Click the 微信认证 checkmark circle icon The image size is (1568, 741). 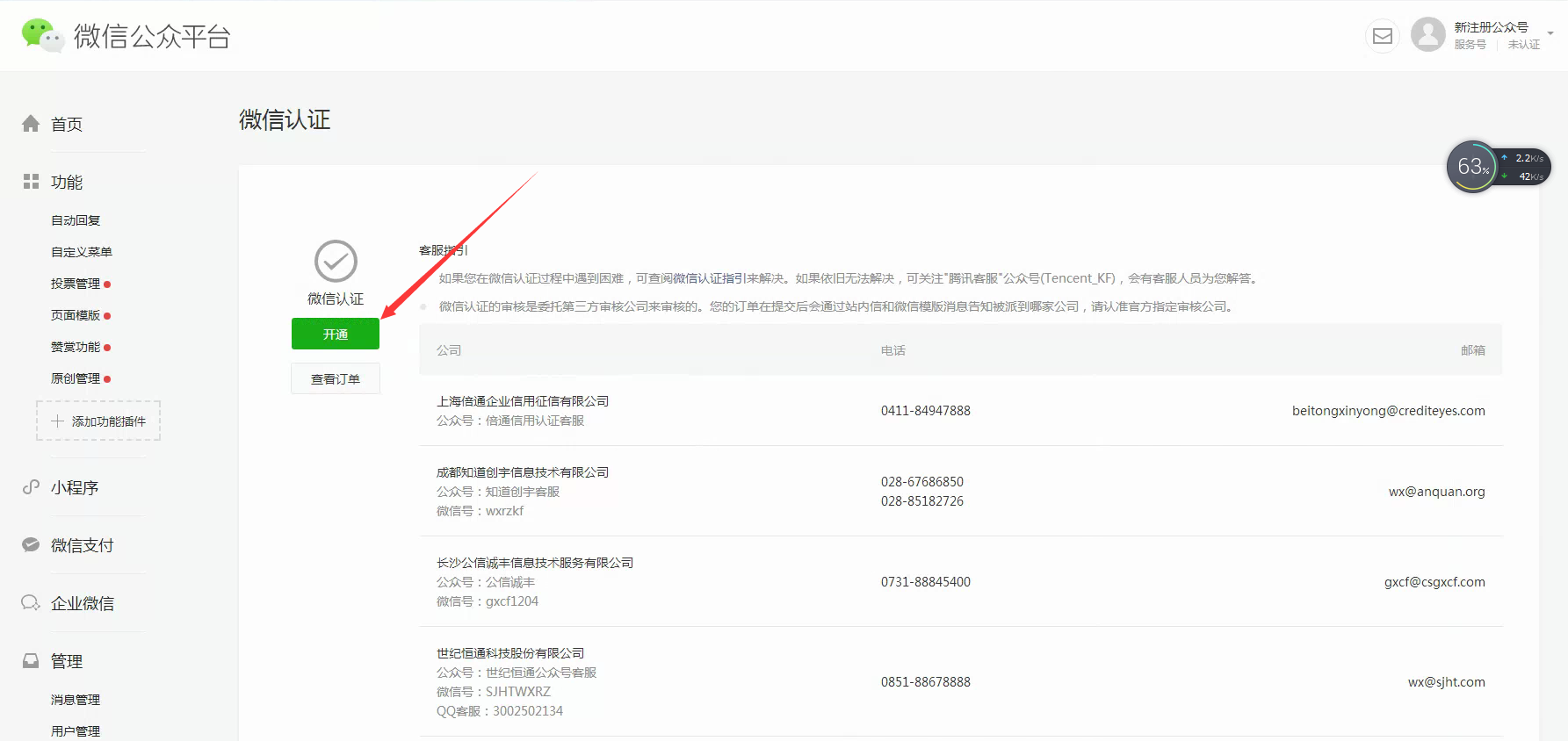[x=336, y=261]
